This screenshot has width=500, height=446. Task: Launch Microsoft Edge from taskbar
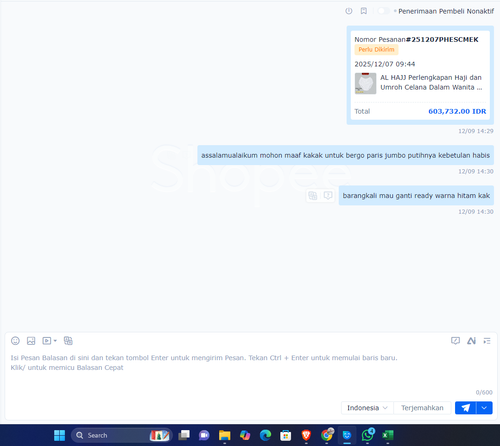(x=265, y=435)
